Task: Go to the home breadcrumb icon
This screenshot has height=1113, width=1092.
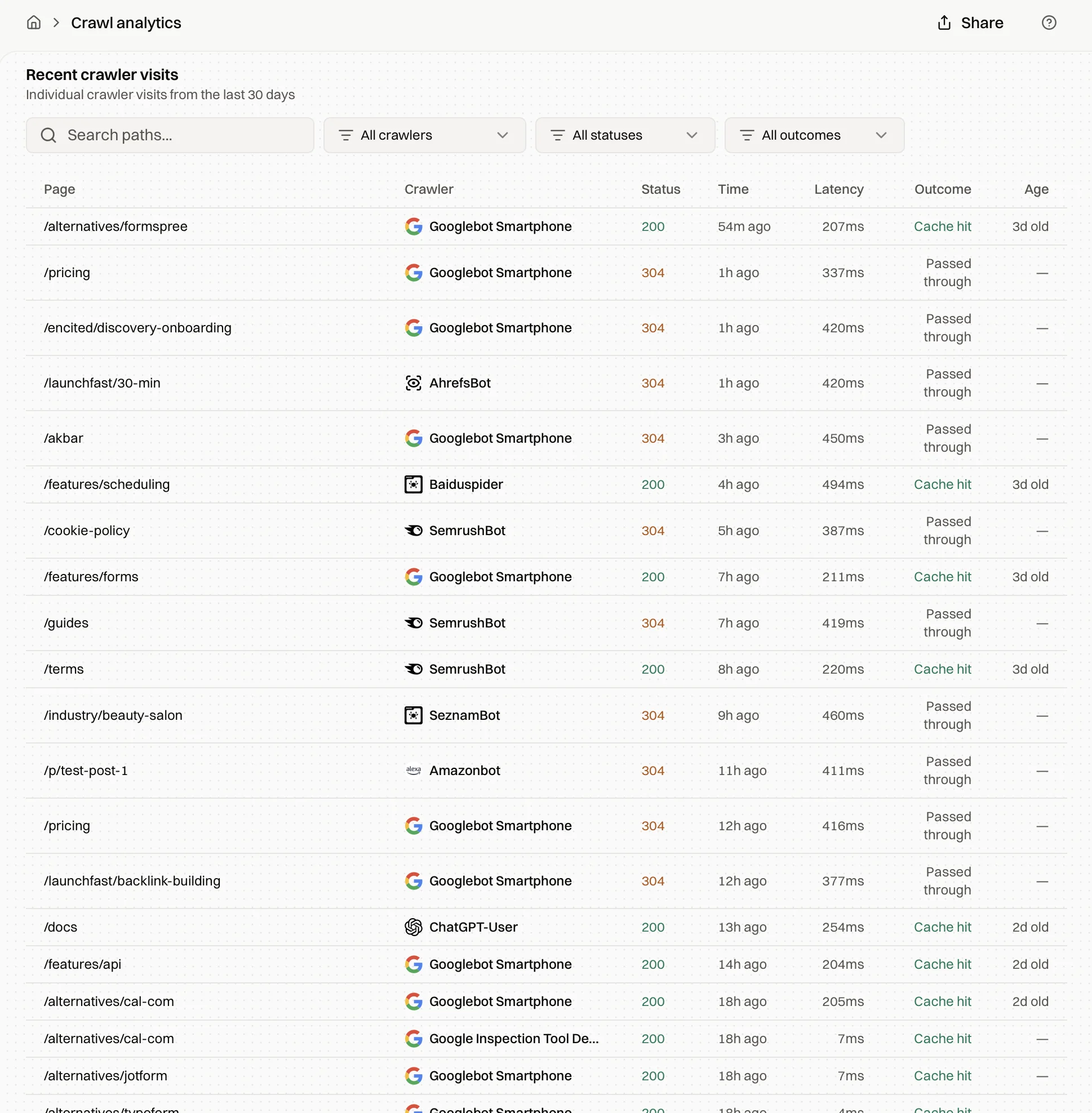Action: point(34,23)
